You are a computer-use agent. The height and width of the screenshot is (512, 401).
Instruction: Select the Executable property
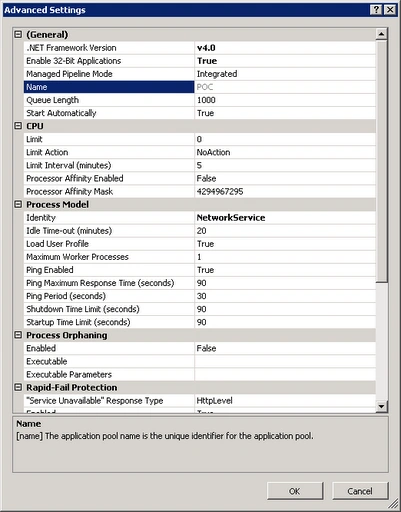coord(109,361)
